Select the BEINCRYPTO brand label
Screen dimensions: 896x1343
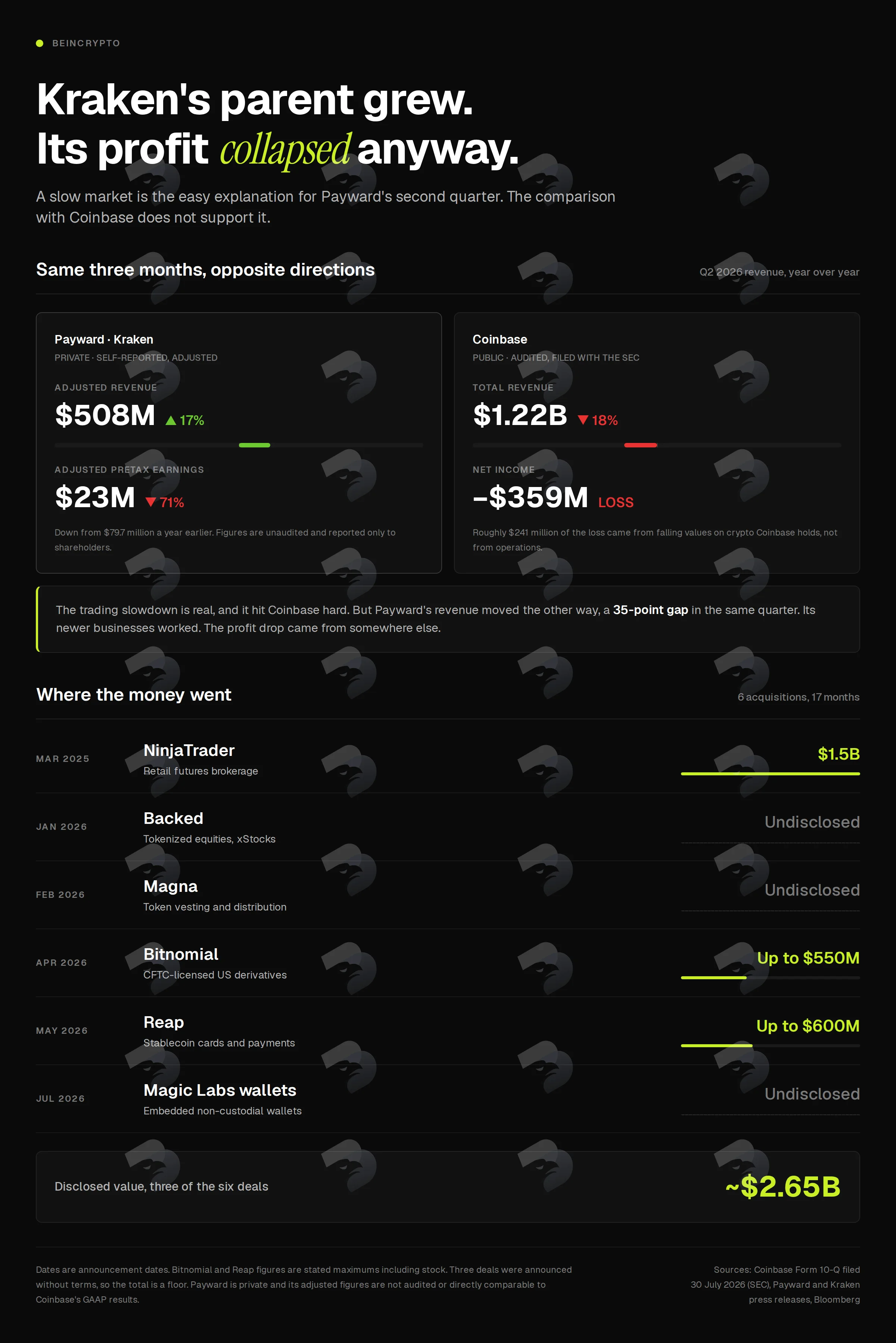point(86,43)
